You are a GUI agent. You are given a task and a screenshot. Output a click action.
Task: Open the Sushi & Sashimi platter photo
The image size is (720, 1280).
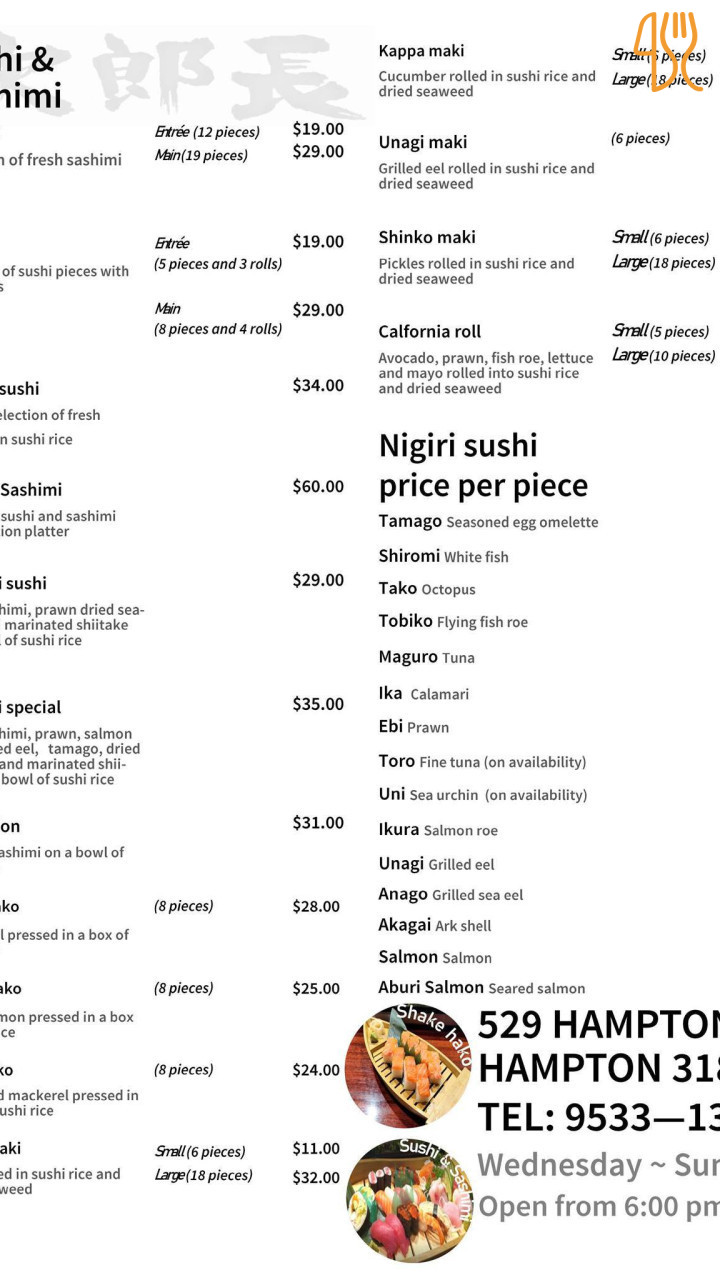click(x=410, y=1200)
